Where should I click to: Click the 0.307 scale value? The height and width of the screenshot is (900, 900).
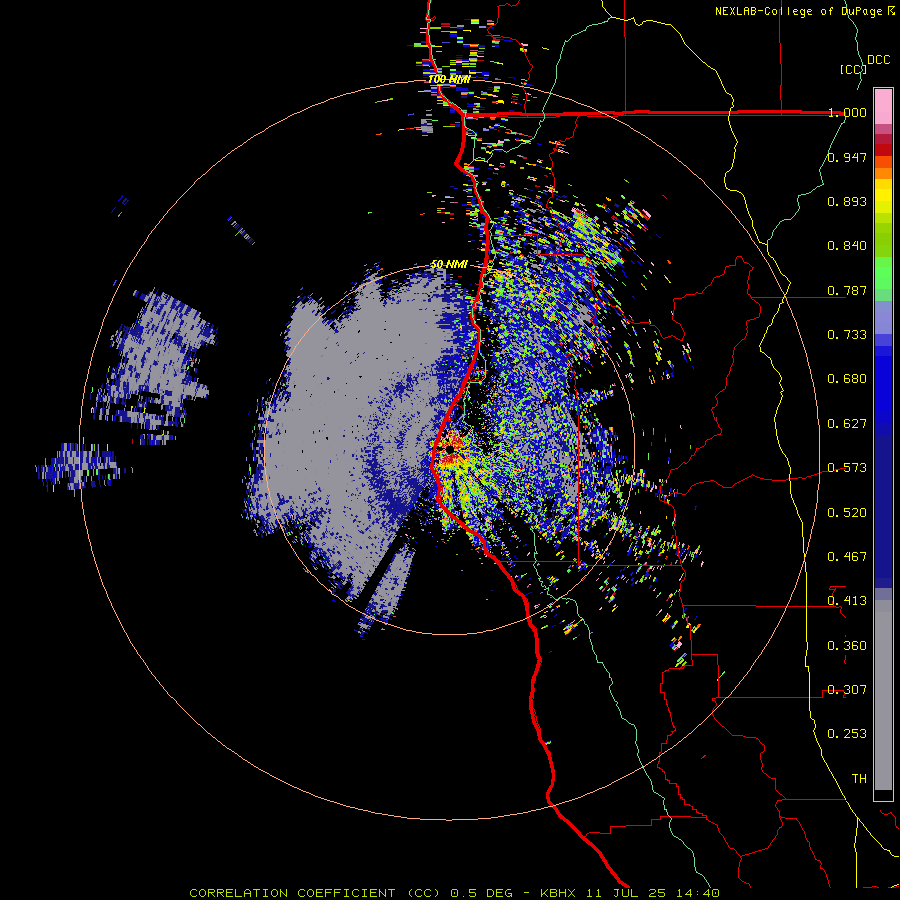[x=847, y=690]
